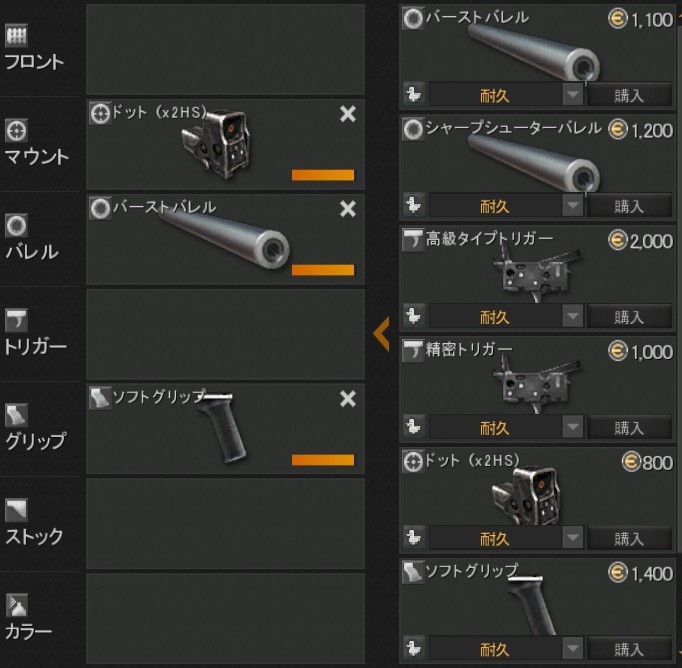Select the フロント category icon
The width and height of the screenshot is (682, 668).
click(x=16, y=35)
